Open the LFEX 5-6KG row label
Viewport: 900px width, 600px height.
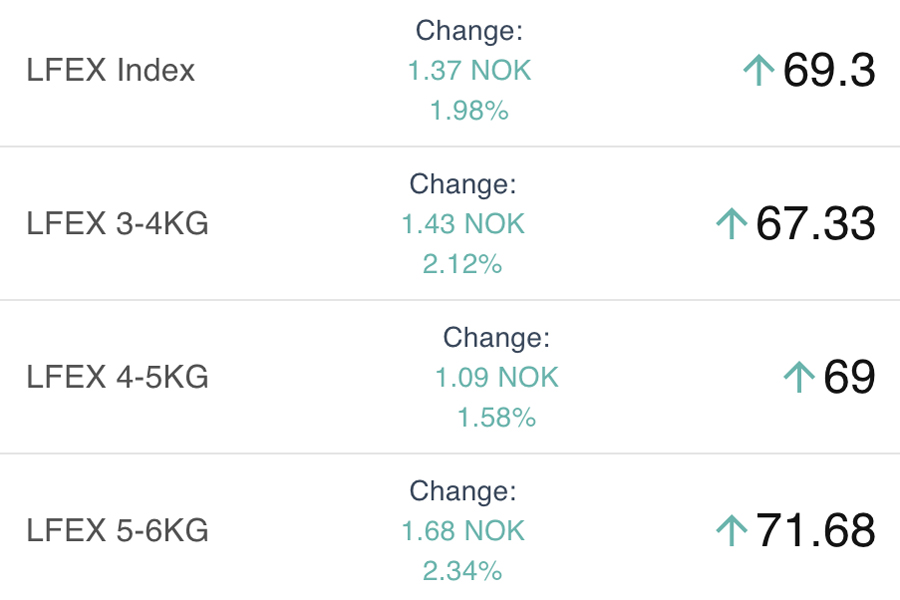click(118, 530)
